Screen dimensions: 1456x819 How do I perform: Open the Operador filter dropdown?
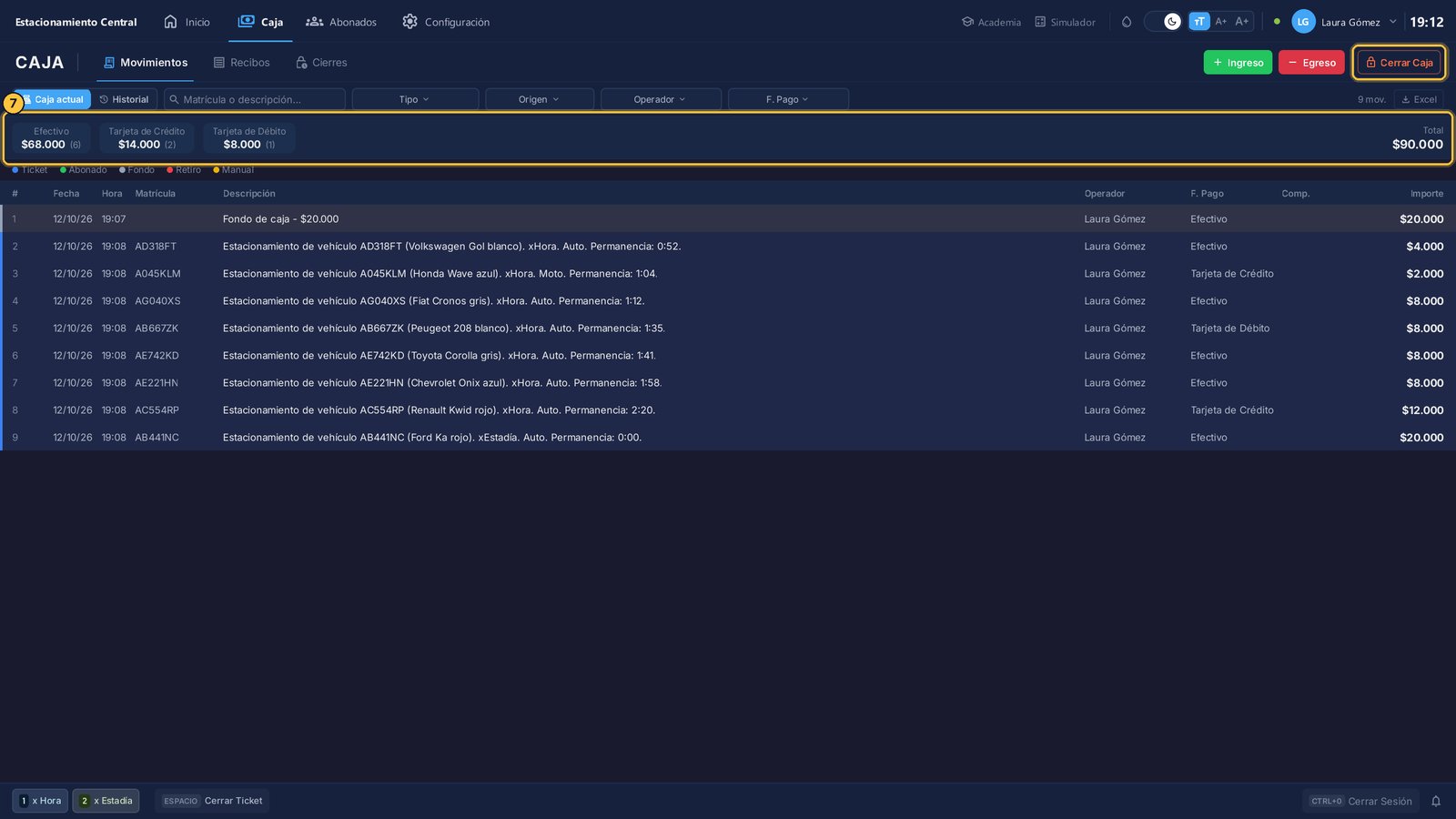[x=661, y=99]
